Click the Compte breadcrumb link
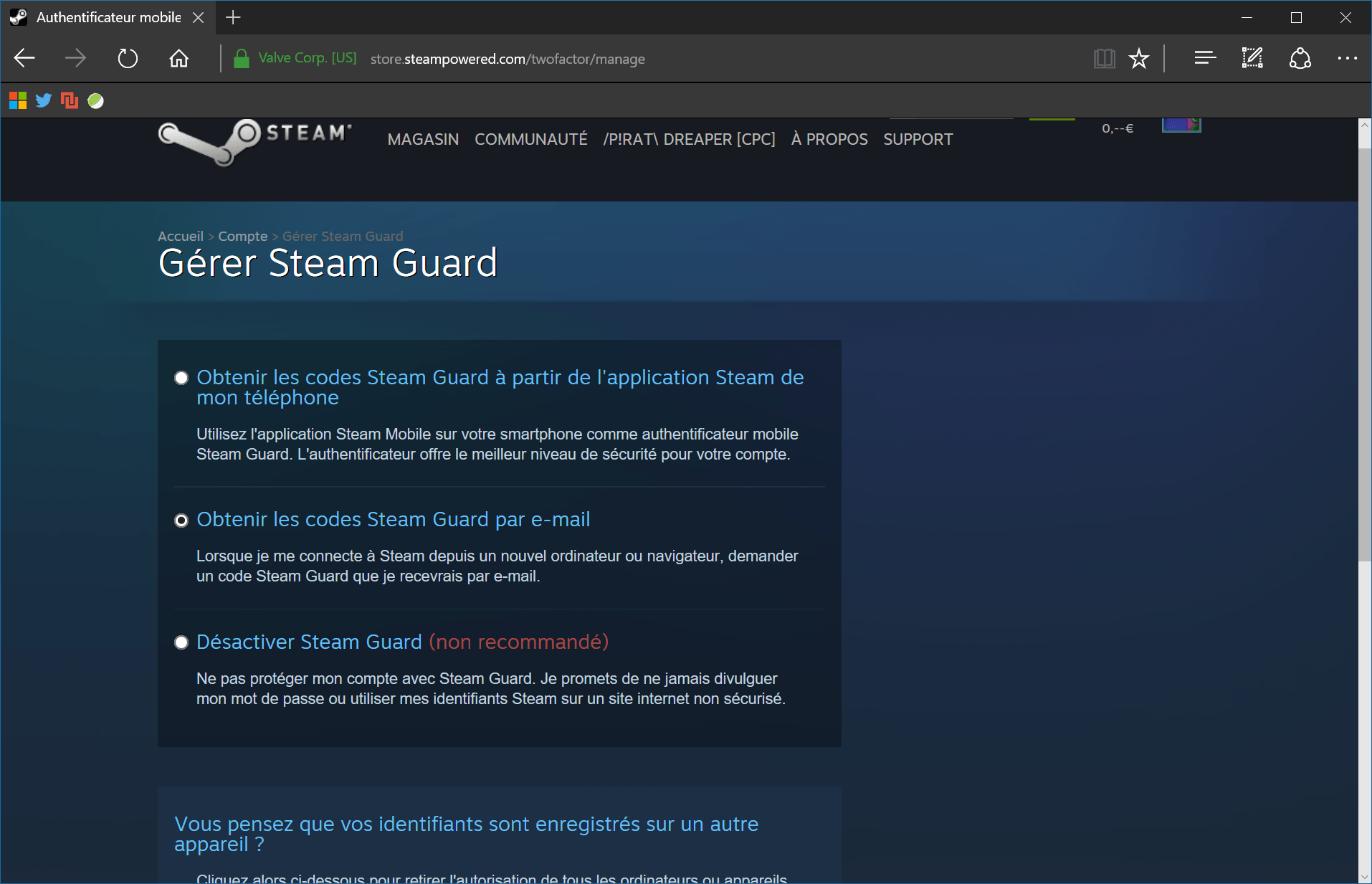 [x=242, y=237]
